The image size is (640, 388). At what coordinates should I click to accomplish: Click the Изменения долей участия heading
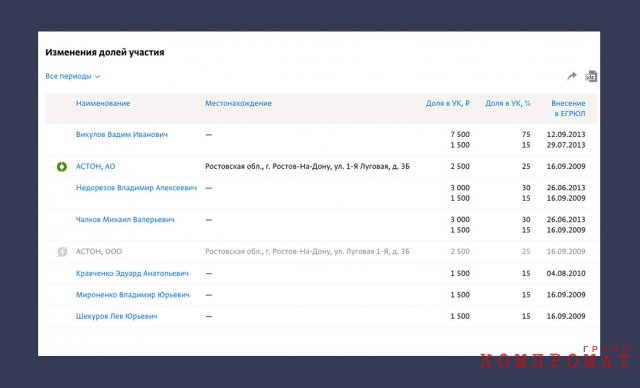pos(104,52)
